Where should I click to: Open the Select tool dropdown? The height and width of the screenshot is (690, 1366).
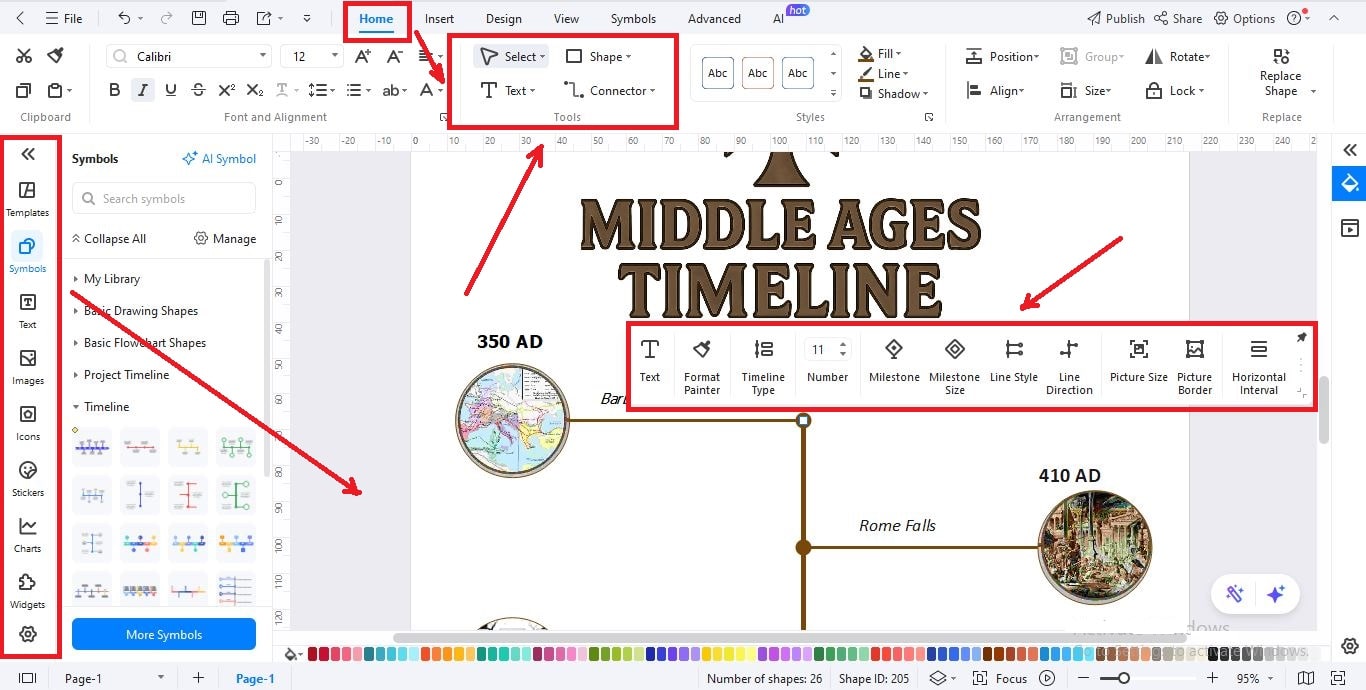[511, 57]
